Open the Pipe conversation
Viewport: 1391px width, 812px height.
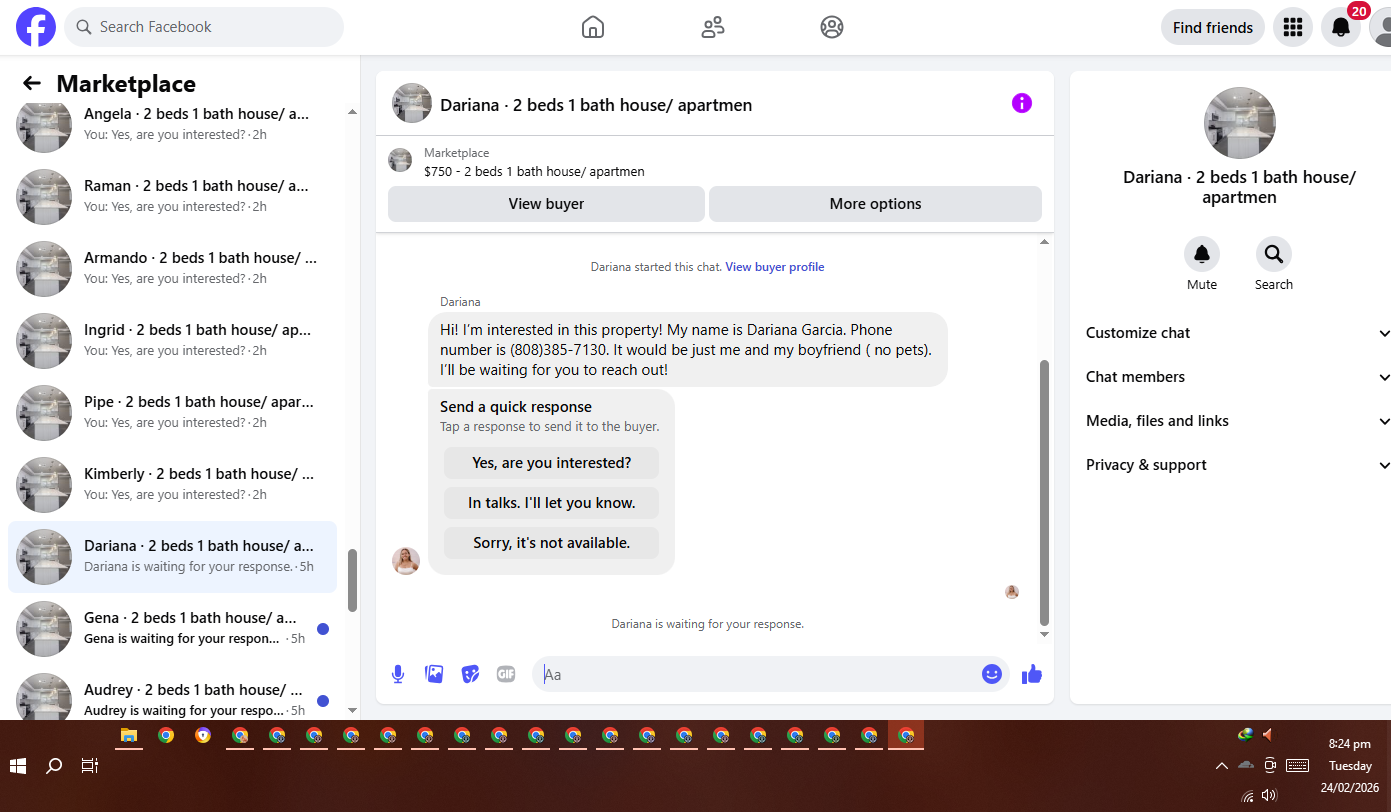pyautogui.click(x=172, y=413)
